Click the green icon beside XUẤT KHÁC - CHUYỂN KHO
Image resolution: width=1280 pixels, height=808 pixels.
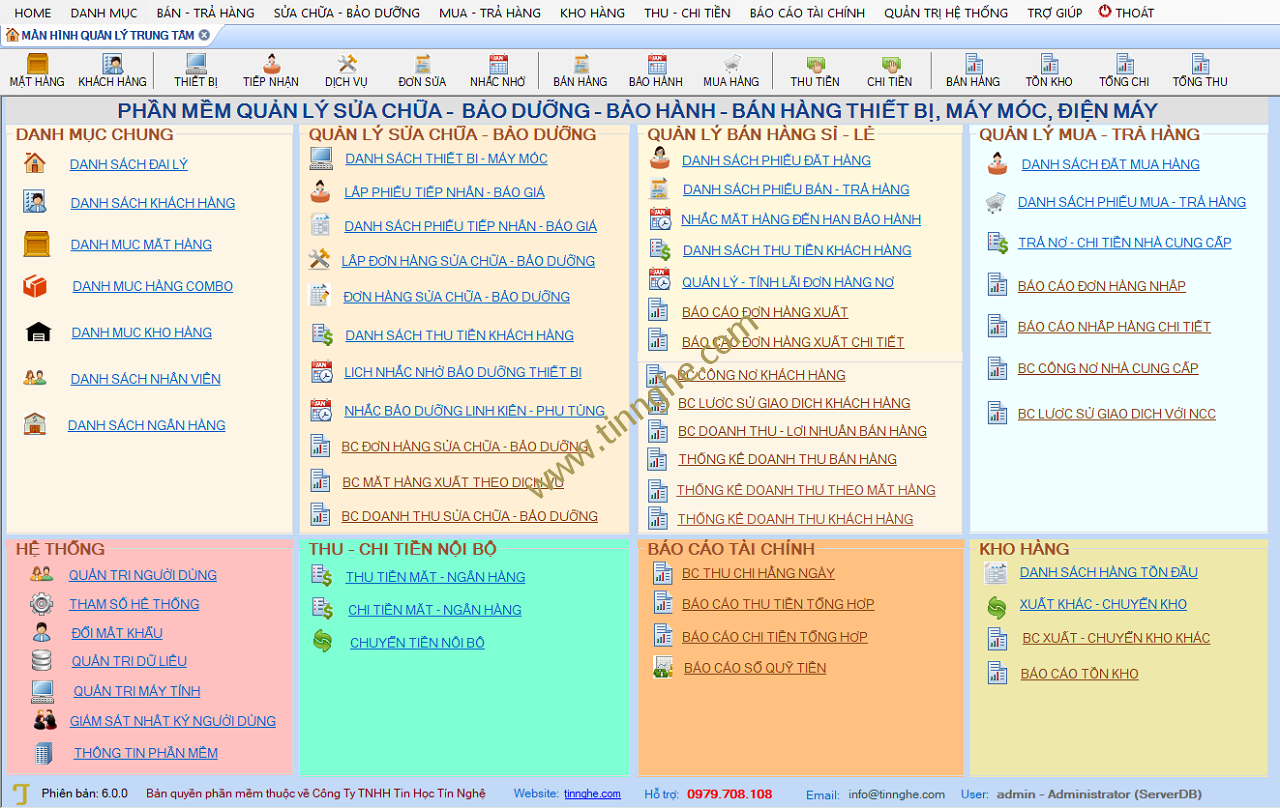point(997,606)
